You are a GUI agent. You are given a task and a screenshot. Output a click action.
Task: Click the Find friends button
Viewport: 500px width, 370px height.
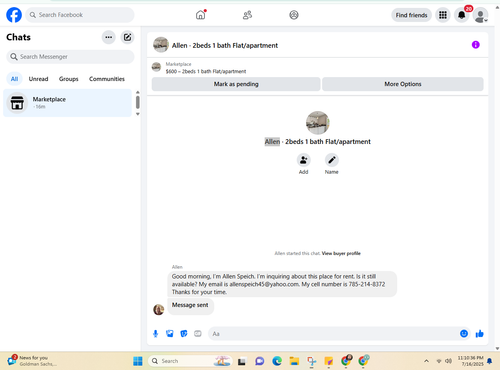(411, 15)
